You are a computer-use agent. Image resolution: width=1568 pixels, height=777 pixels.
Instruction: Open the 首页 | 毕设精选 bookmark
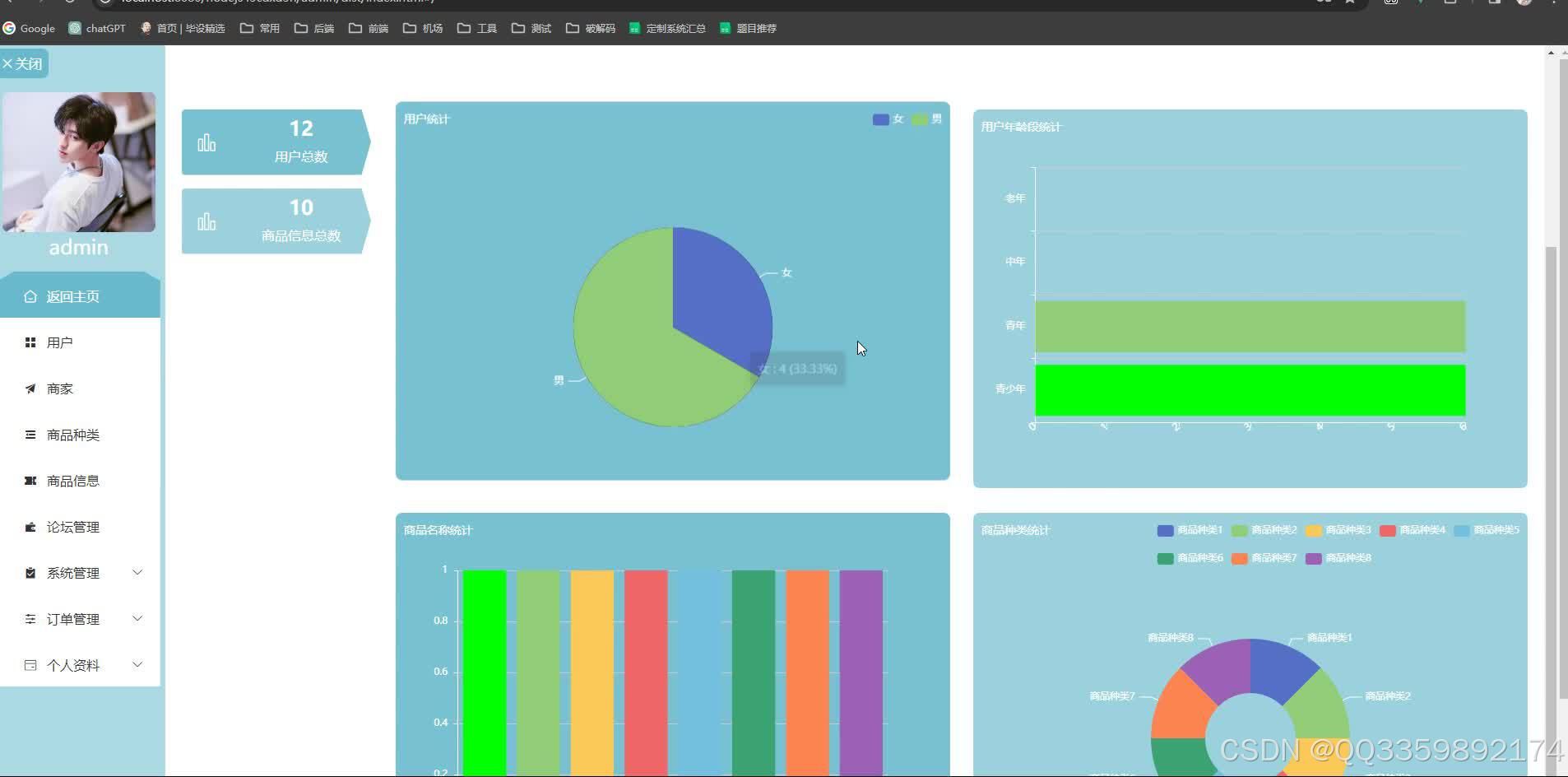pos(183,28)
